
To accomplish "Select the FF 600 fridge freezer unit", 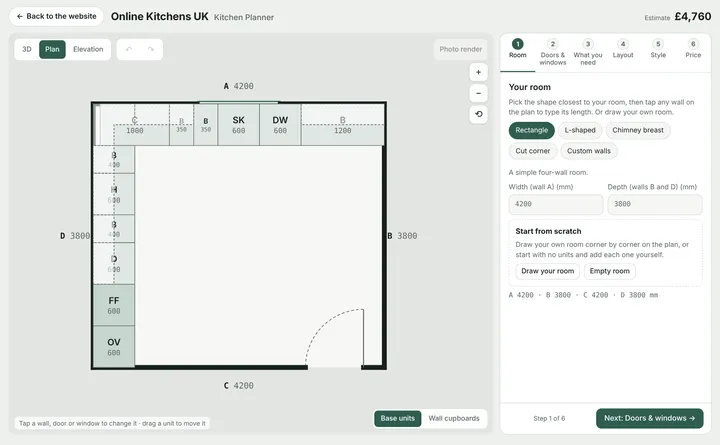I will click(x=114, y=305).
